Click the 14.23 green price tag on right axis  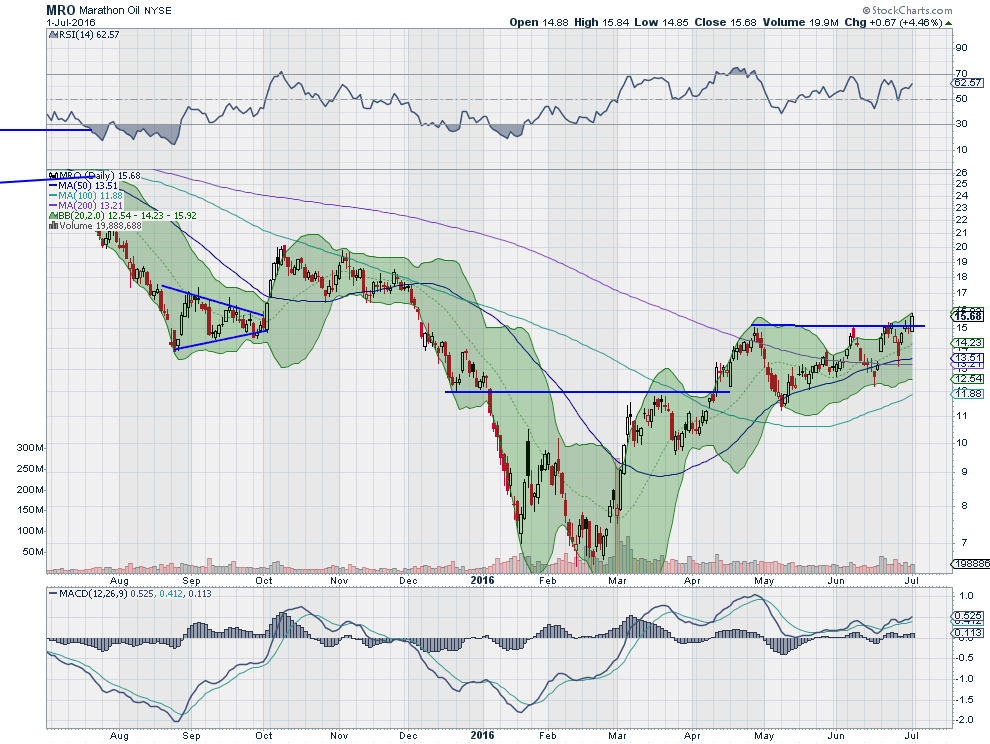pyautogui.click(x=969, y=342)
